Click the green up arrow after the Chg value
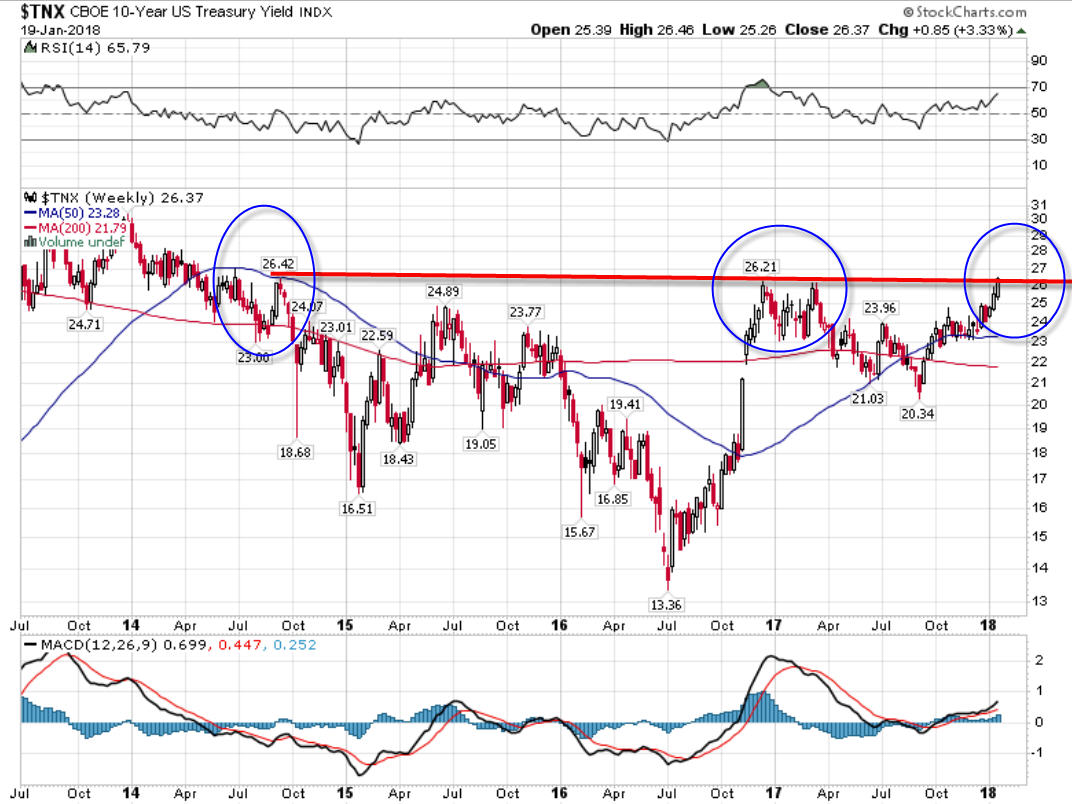Viewport: 1072px width, 804px height. pyautogui.click(x=1021, y=31)
